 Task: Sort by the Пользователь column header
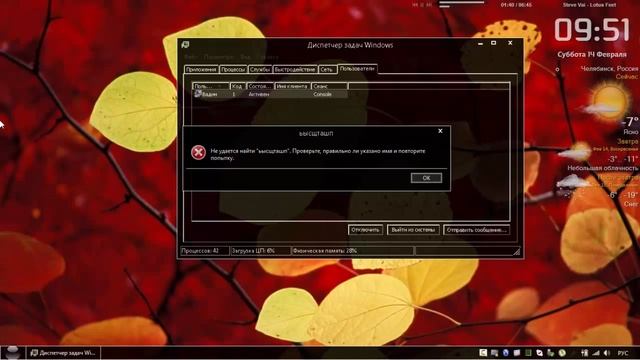(211, 86)
